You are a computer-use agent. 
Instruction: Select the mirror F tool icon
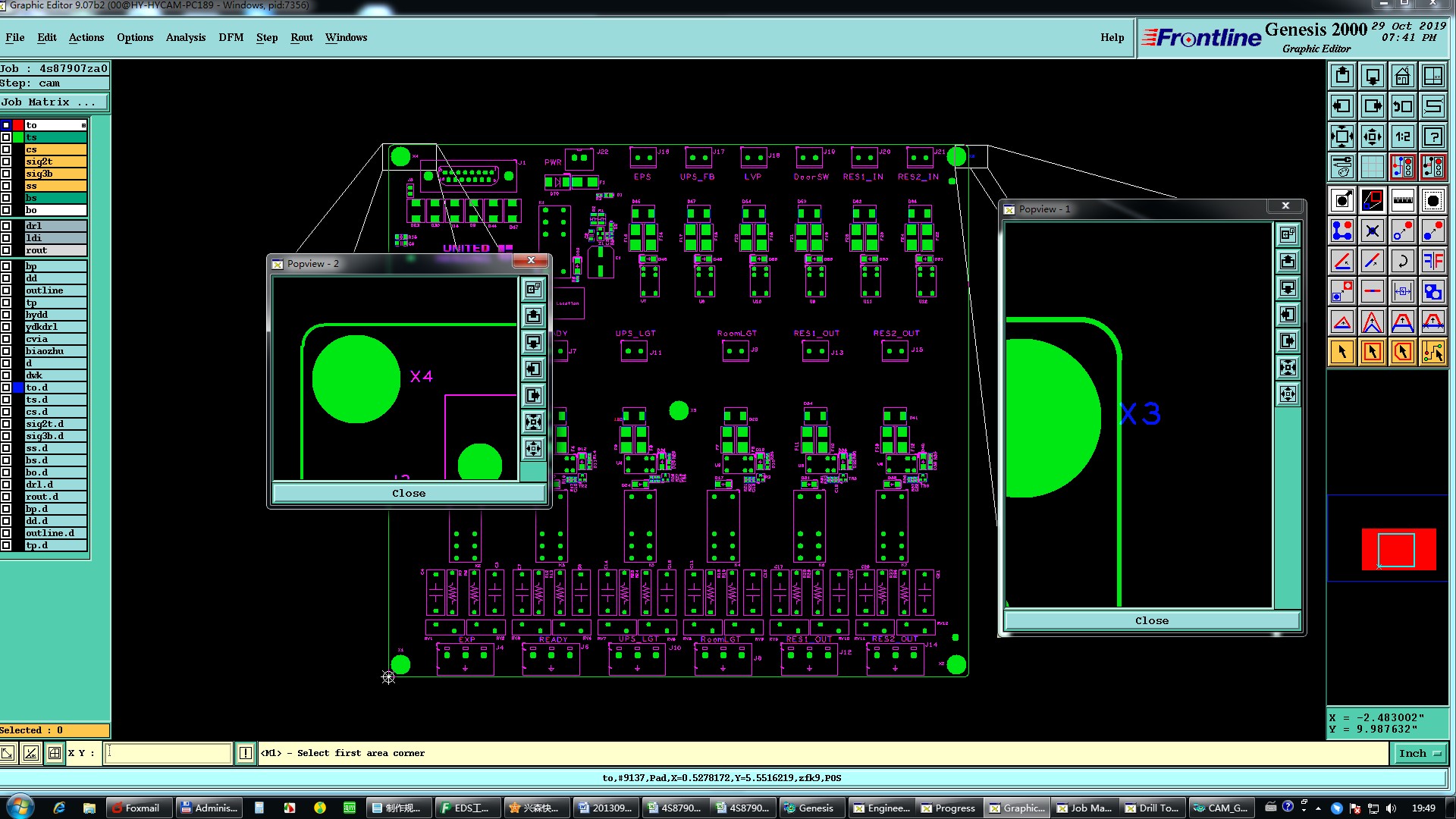(x=1432, y=261)
